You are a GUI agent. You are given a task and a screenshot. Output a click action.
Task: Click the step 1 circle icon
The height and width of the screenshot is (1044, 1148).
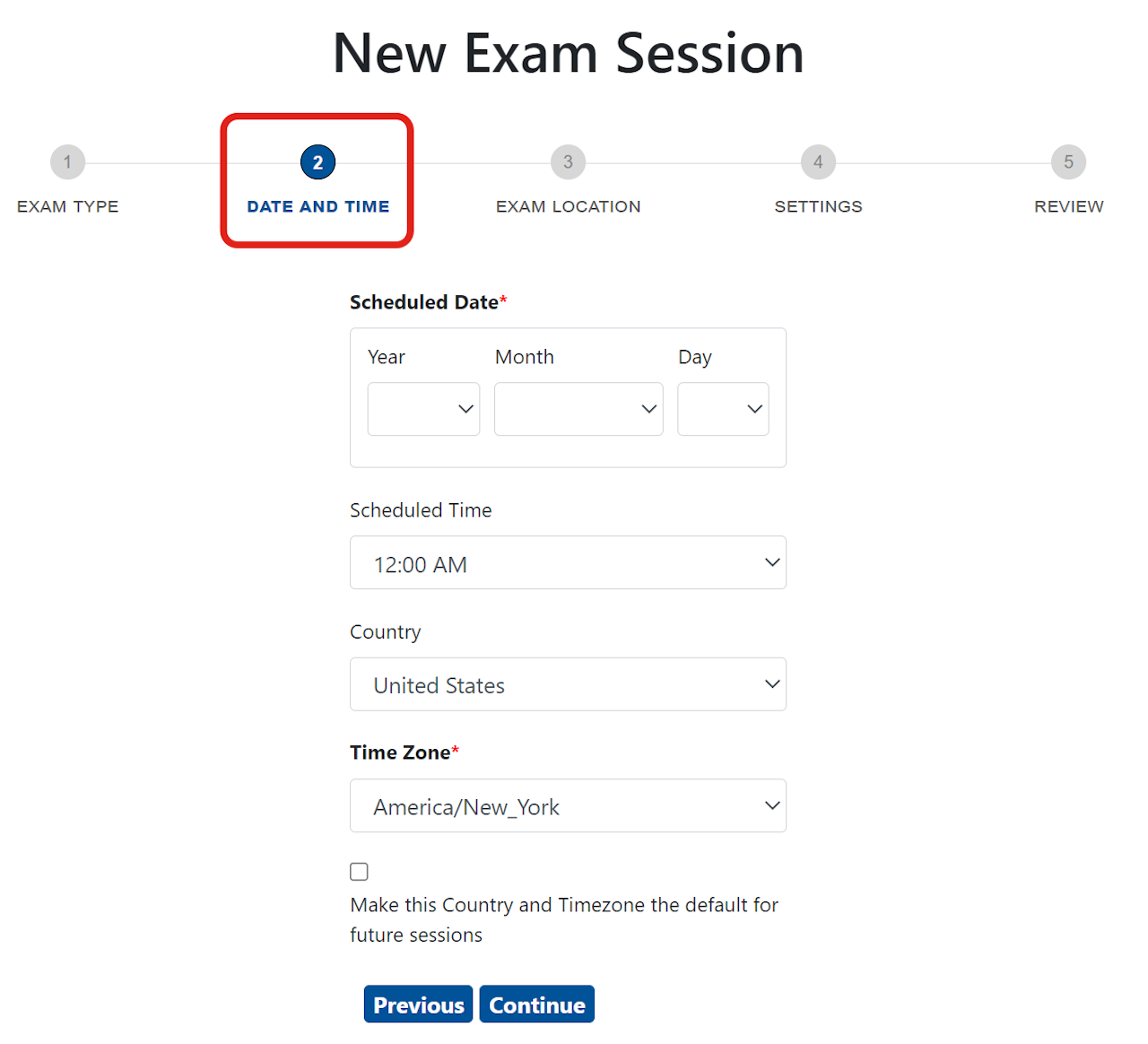point(67,162)
